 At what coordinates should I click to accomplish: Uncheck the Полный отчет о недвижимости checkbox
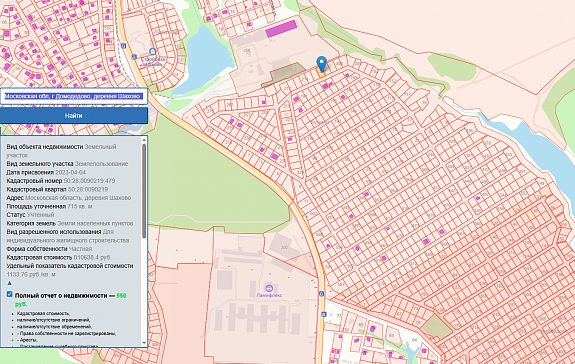click(x=10, y=294)
